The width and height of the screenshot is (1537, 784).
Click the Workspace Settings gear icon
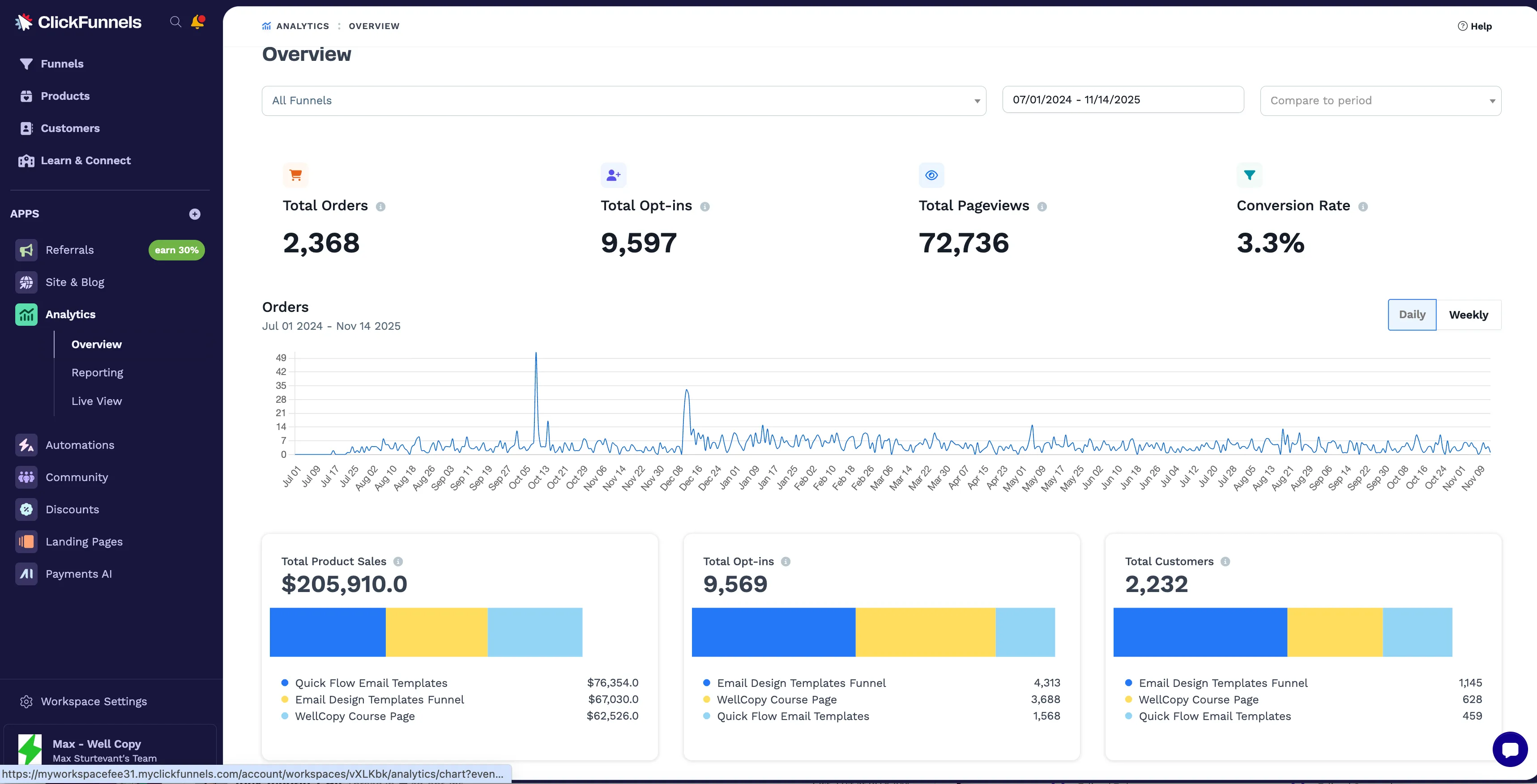pyautogui.click(x=26, y=702)
